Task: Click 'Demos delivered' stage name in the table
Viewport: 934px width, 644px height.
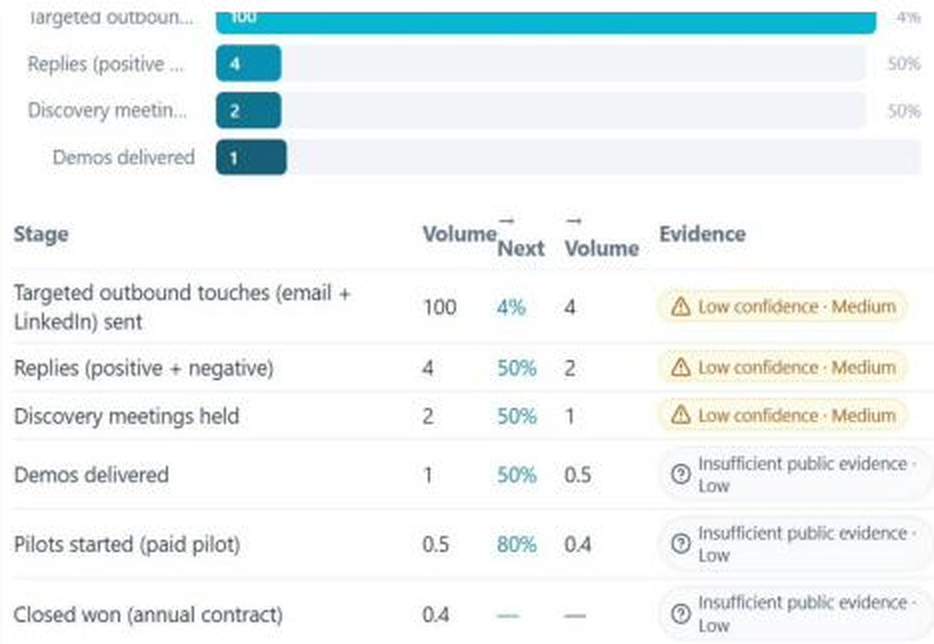Action: 91,475
